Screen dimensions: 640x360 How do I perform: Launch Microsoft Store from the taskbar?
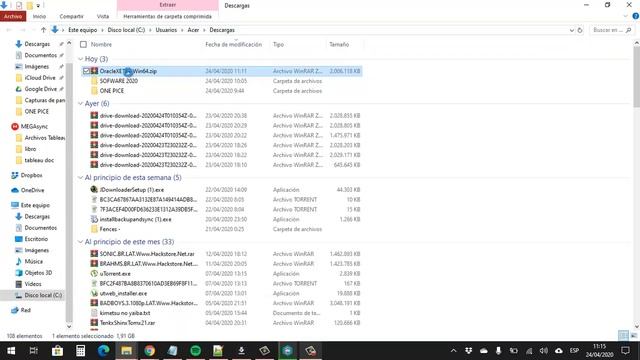pyautogui.click(x=57, y=351)
